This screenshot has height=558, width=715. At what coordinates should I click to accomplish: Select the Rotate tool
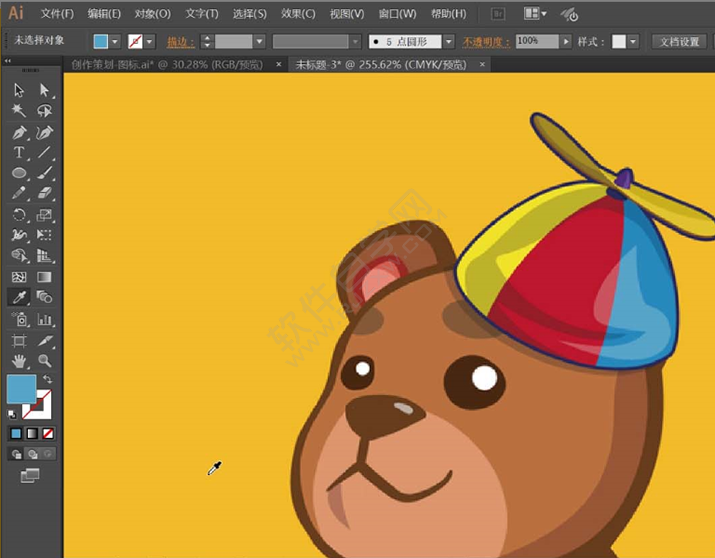(x=19, y=214)
